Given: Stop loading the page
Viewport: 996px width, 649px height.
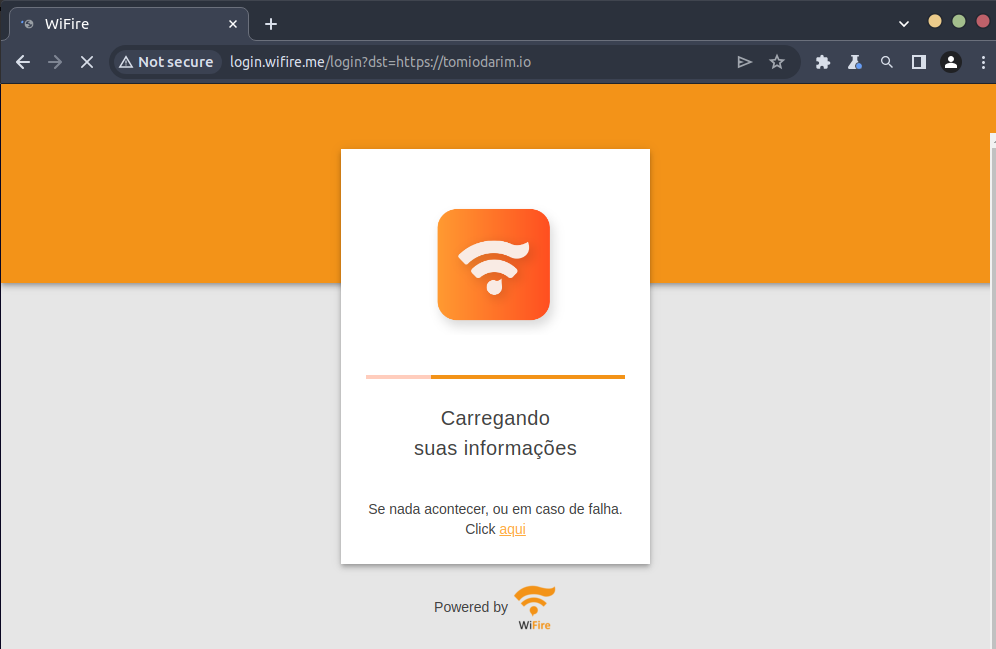Looking at the screenshot, I should (87, 62).
